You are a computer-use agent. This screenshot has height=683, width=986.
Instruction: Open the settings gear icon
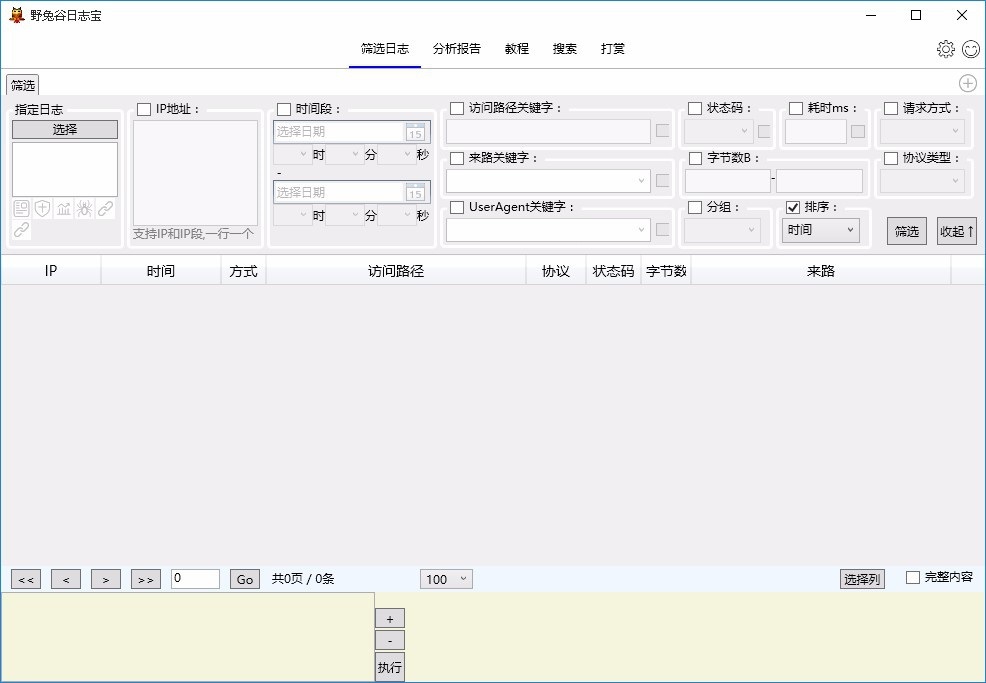945,48
